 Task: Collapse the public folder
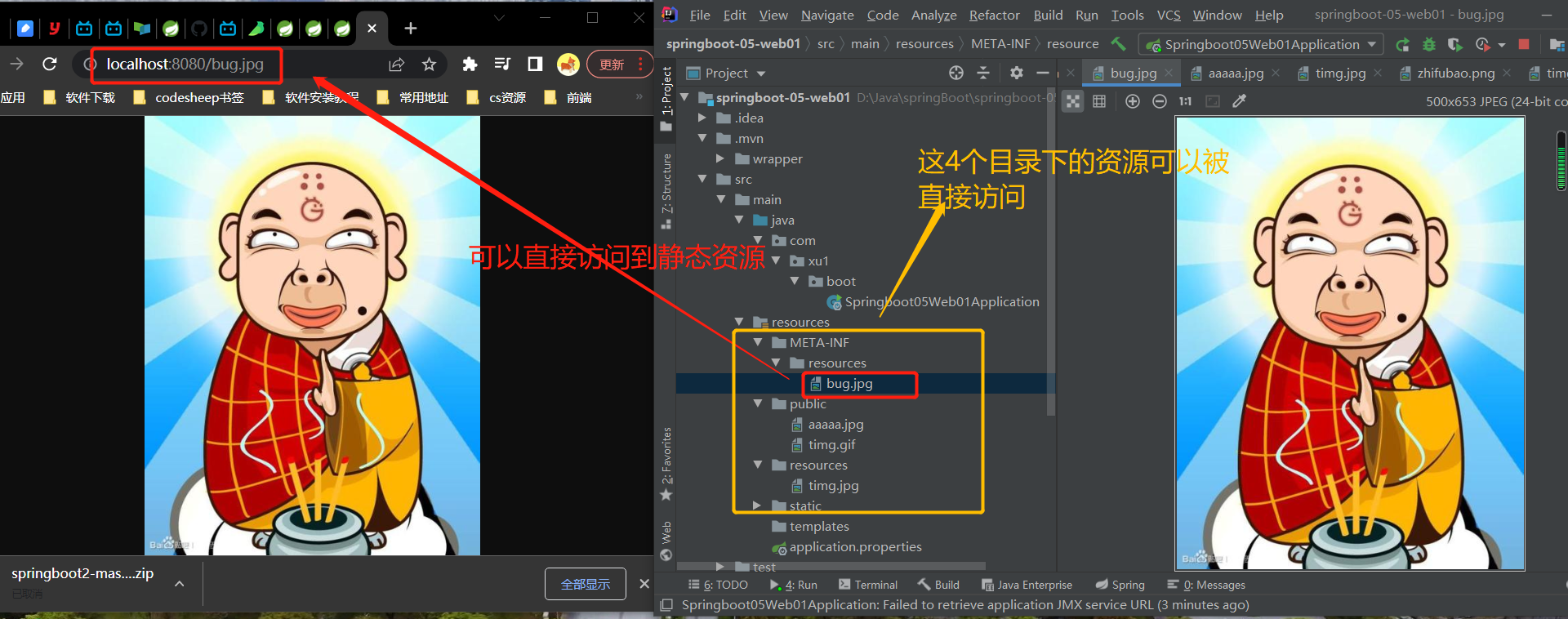[758, 403]
